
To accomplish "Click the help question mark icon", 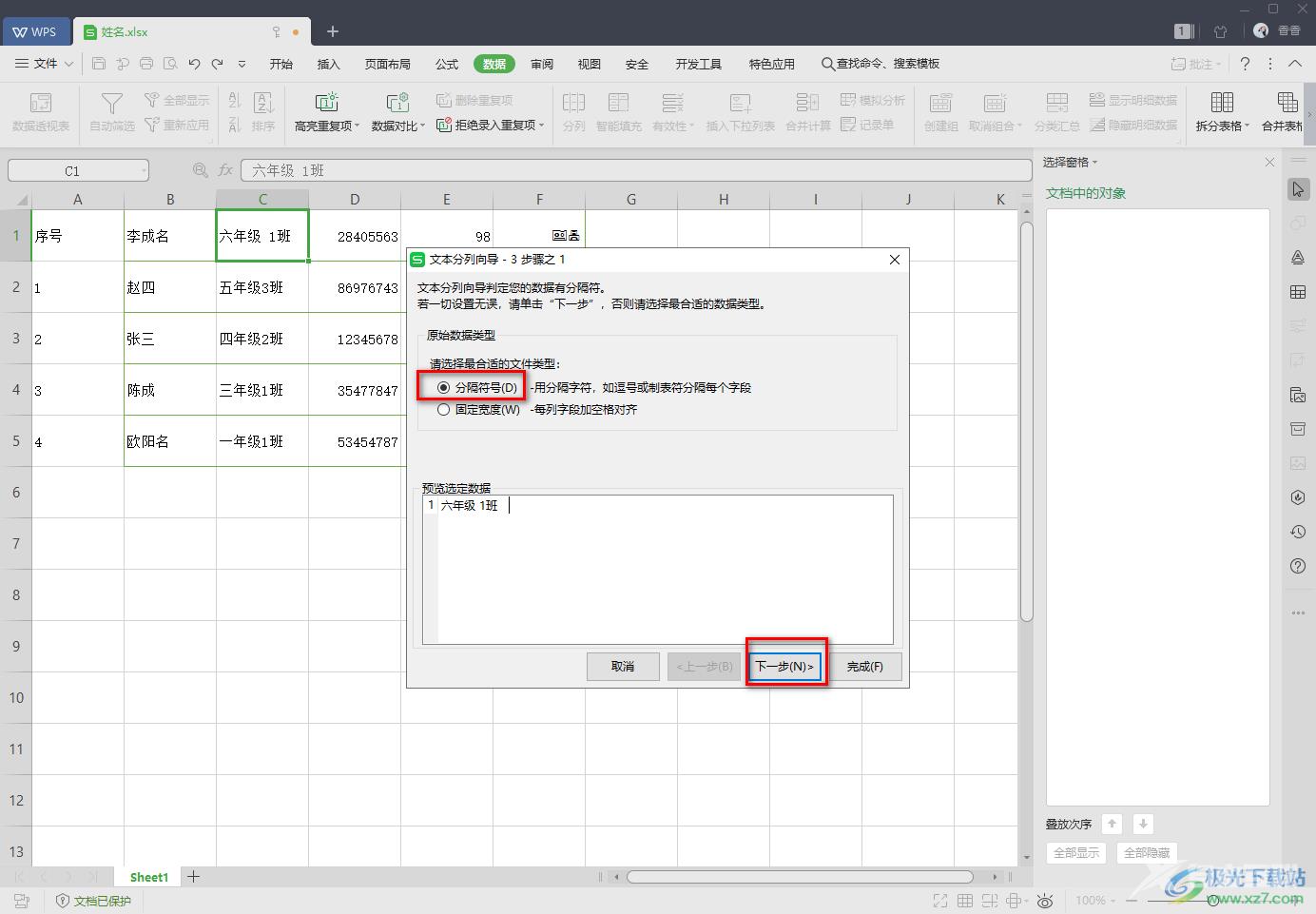I will pos(1245,64).
